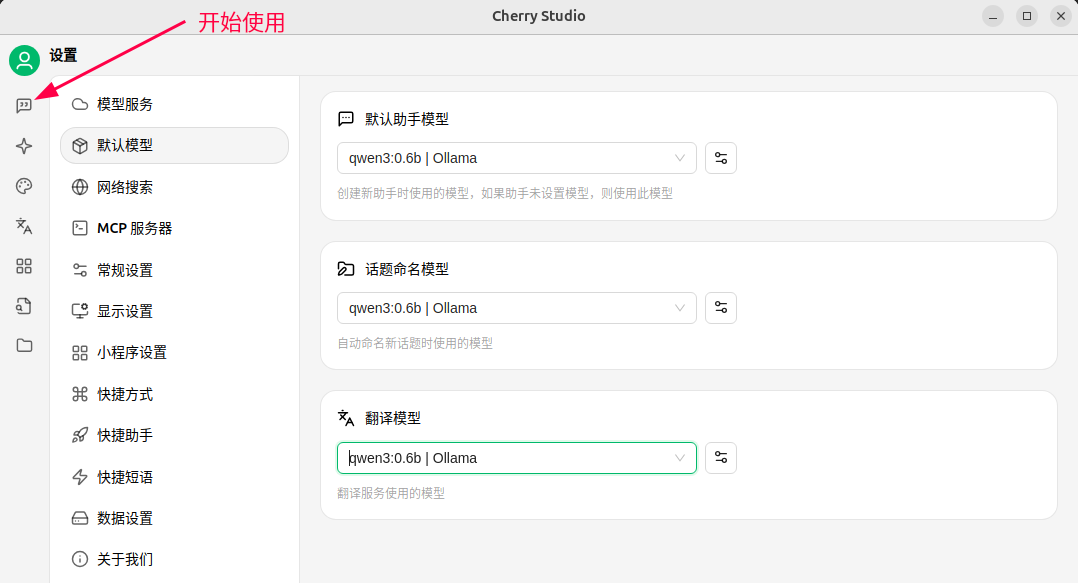The image size is (1078, 583).
Task: Open the chat assistant icon in sidebar
Action: [24, 106]
